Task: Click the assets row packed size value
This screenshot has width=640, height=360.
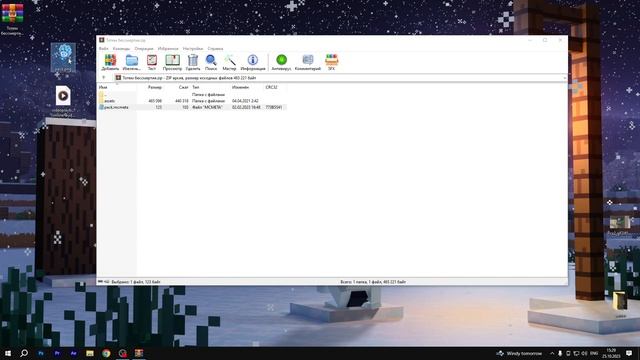Action: (182, 100)
